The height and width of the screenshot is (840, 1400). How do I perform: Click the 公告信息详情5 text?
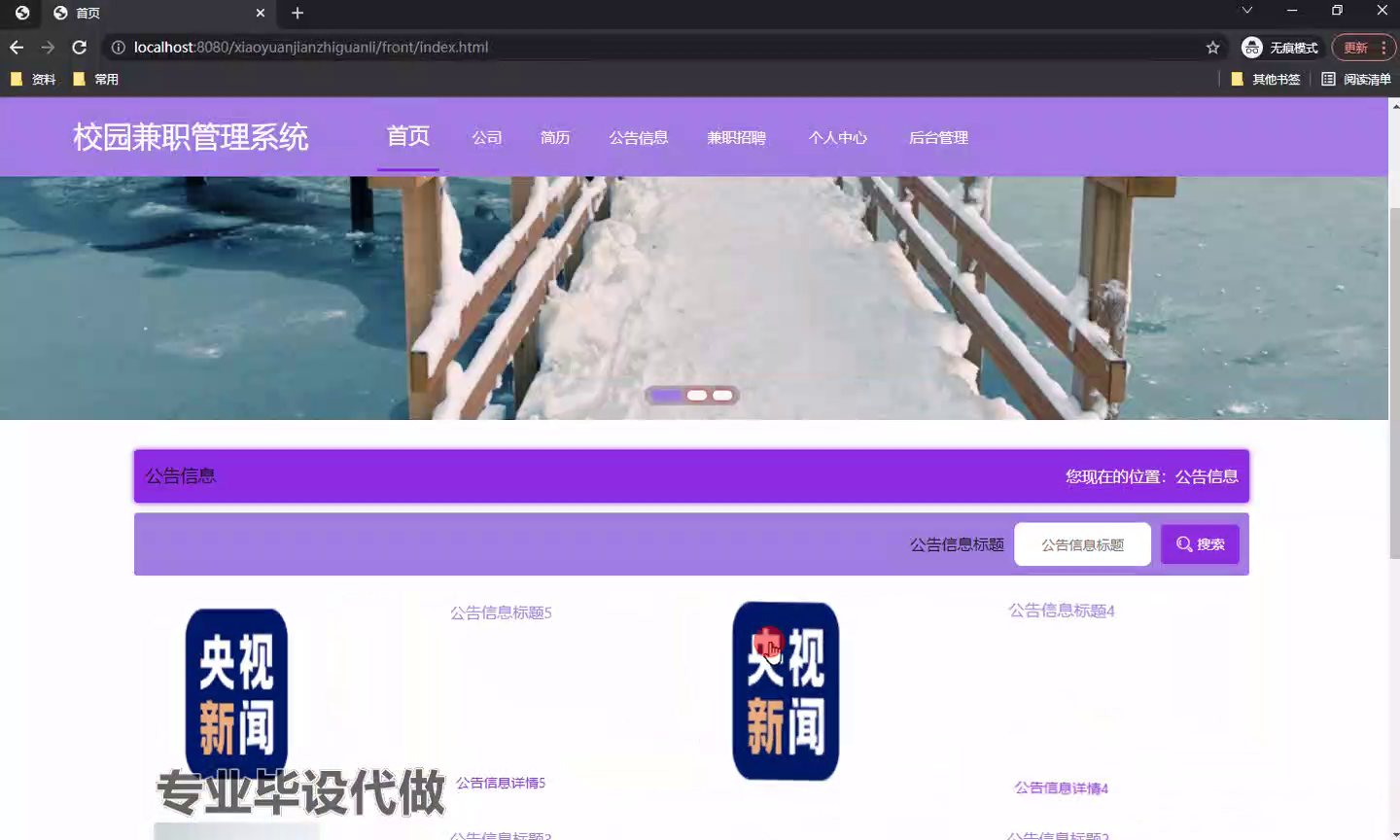click(x=501, y=783)
